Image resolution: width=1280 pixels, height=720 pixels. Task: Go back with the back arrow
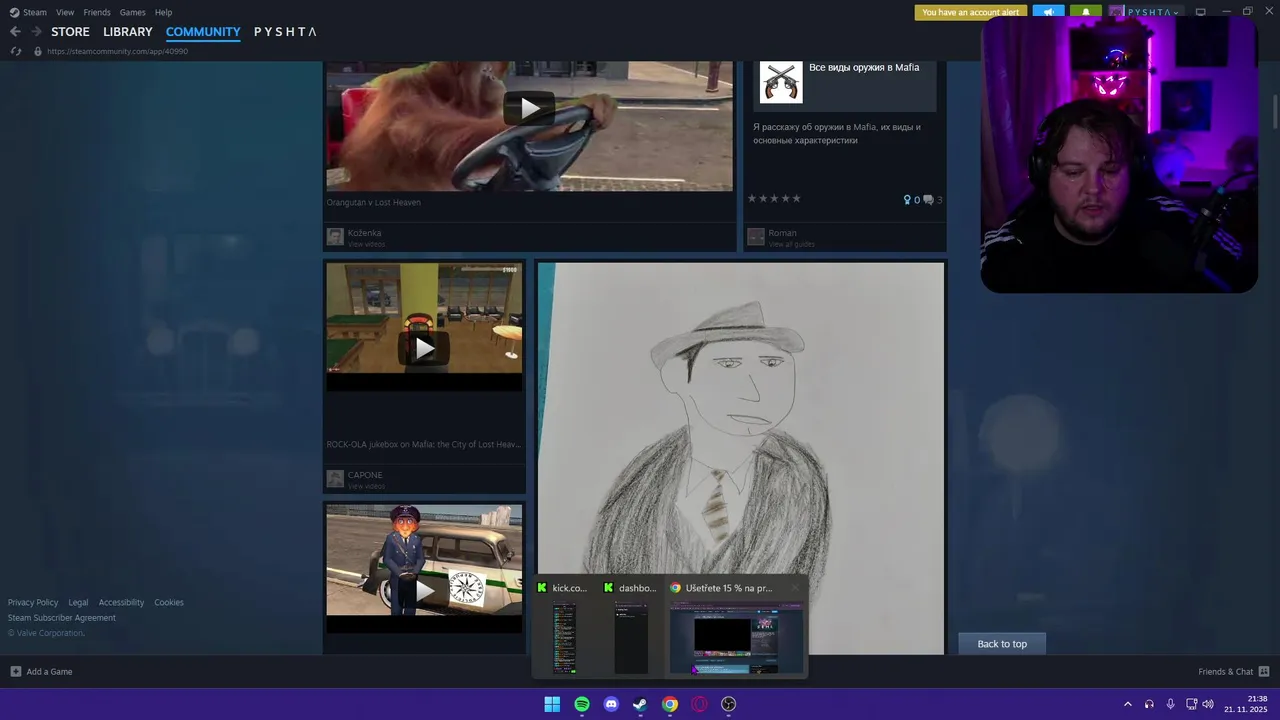[15, 32]
